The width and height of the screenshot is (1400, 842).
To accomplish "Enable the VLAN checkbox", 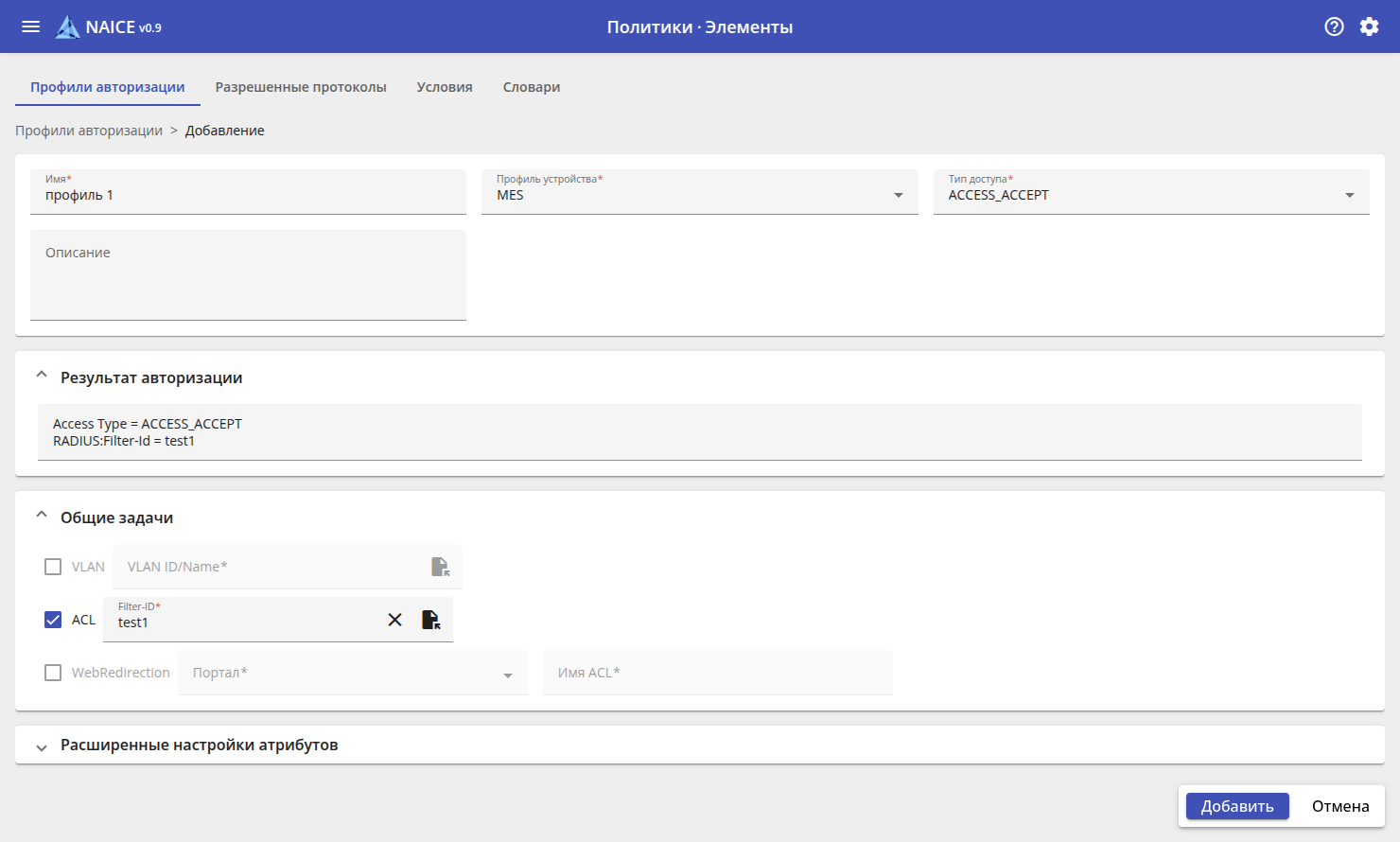I will coord(53,567).
